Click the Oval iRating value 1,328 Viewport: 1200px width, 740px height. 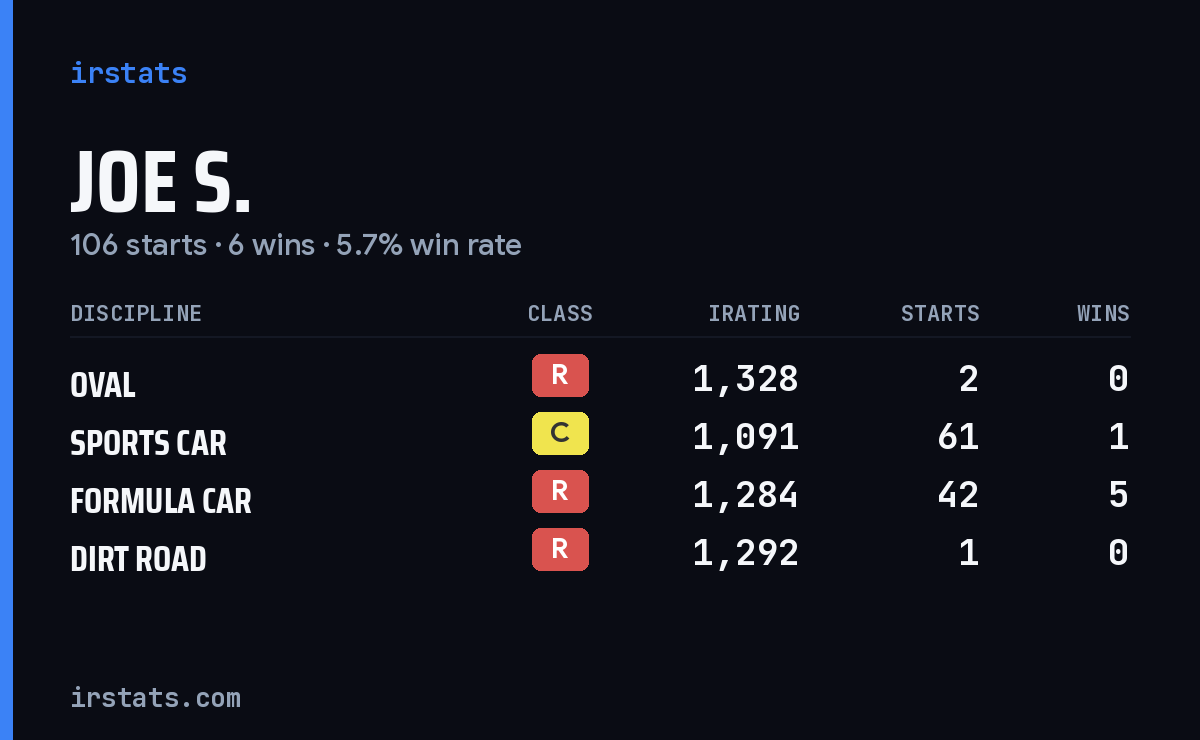[x=746, y=379]
